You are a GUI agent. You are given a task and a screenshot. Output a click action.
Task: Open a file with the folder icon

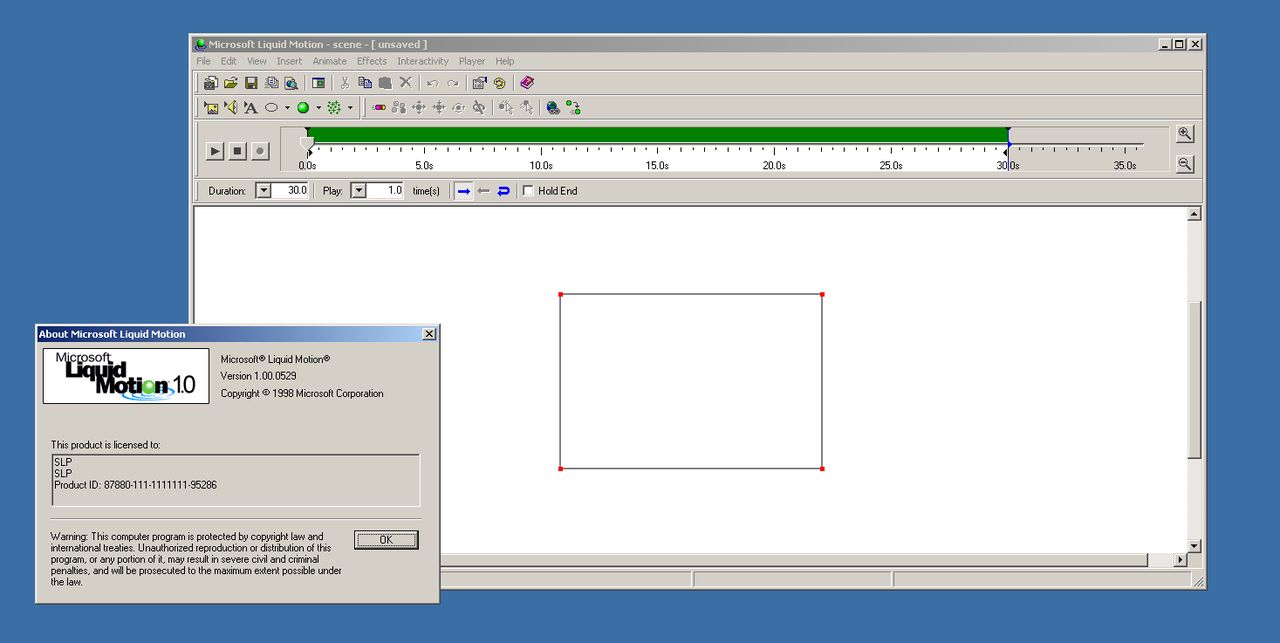[x=231, y=83]
